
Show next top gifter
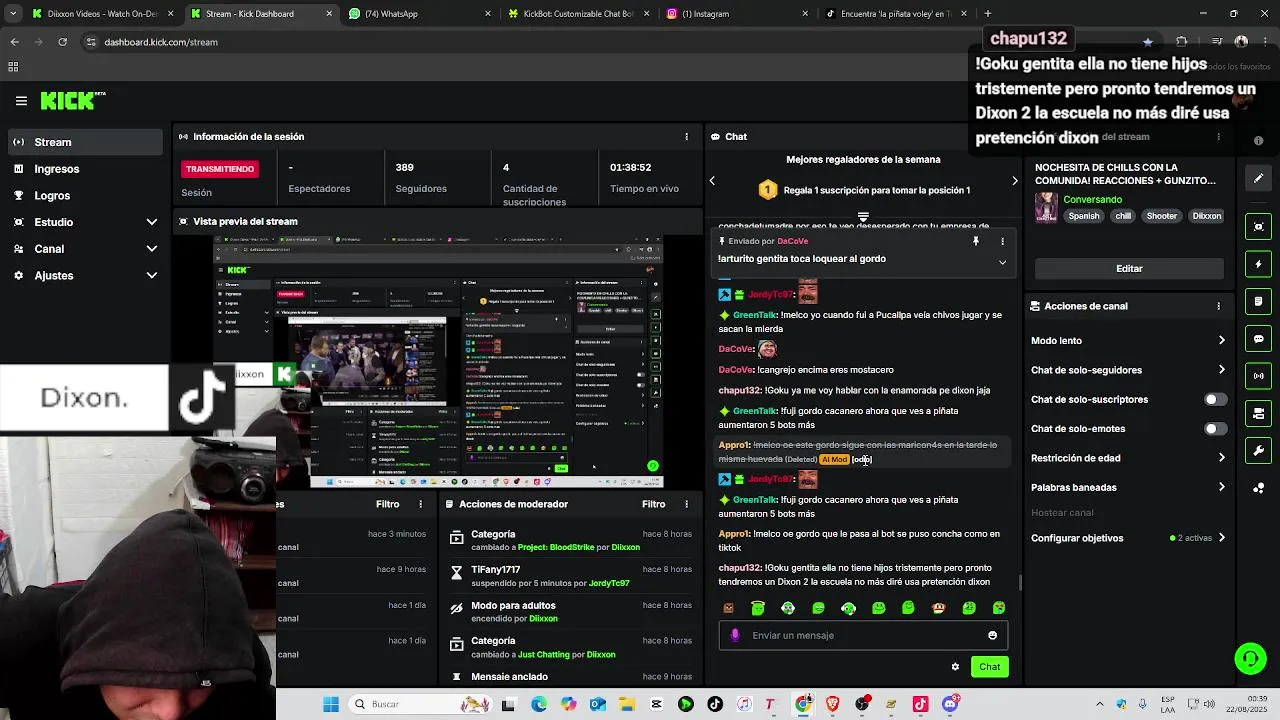1014,181
